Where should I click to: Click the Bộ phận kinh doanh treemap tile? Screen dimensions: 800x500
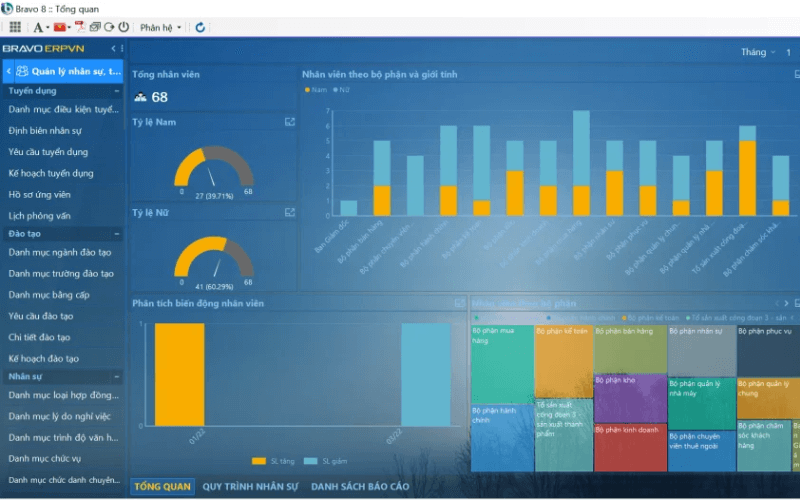630,447
